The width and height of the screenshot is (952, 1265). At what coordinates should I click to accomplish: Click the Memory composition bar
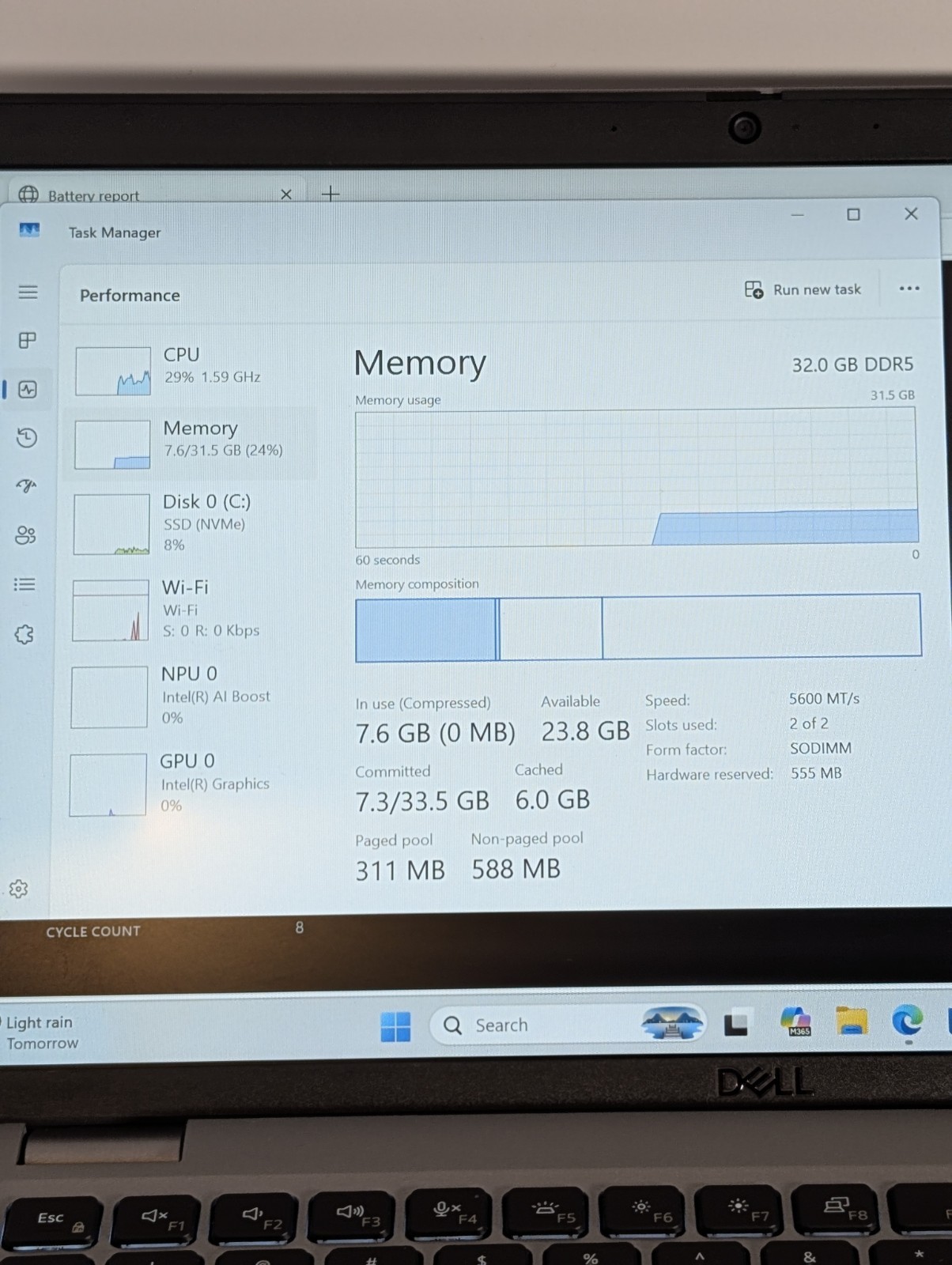click(638, 627)
